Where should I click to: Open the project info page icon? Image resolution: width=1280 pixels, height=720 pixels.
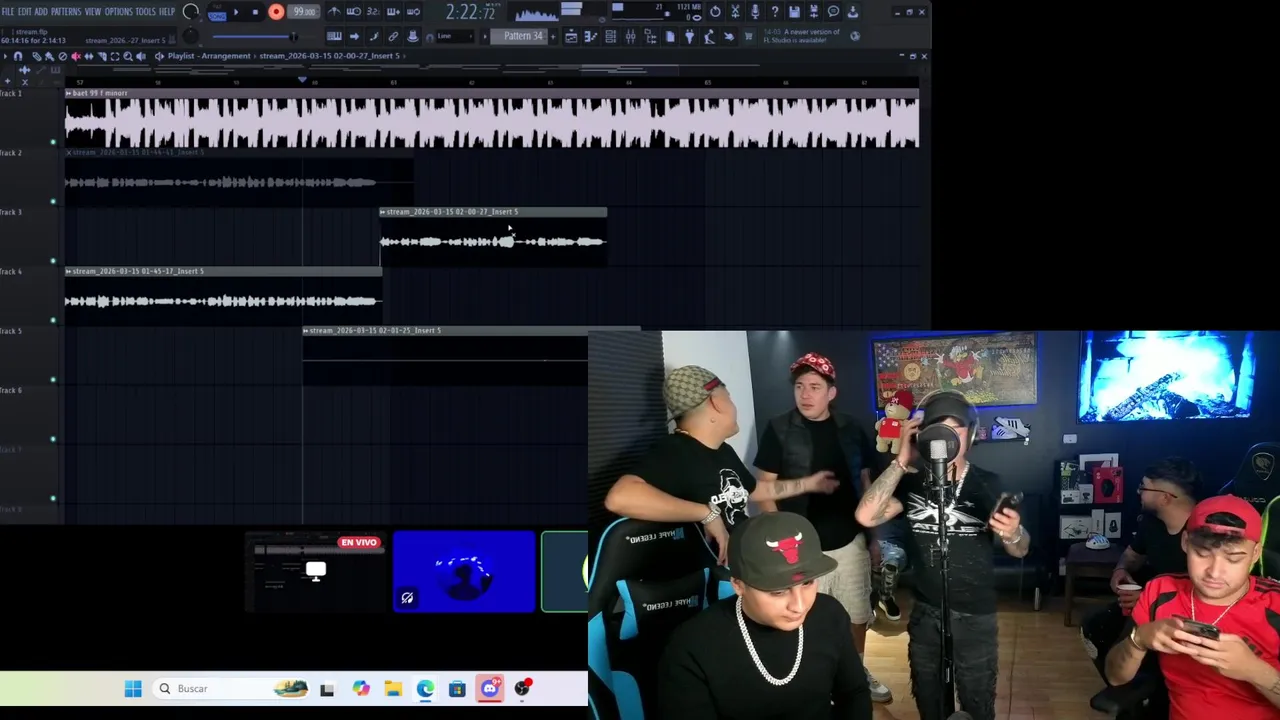pos(670,36)
